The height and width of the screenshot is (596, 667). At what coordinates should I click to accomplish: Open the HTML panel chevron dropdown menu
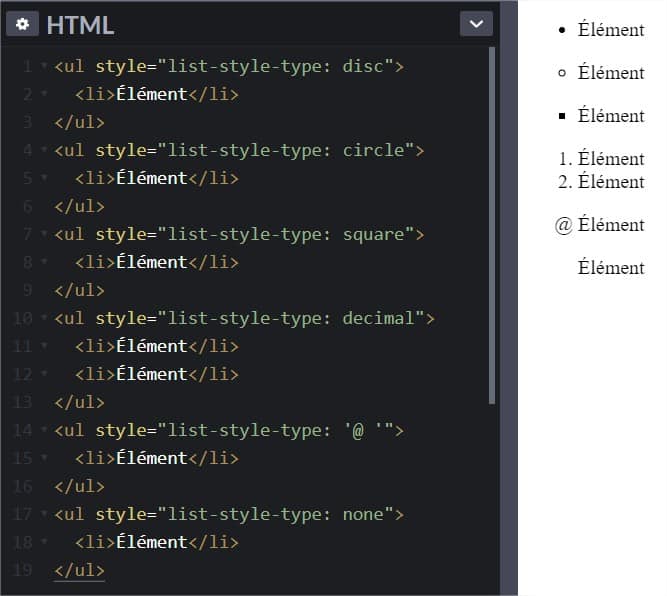(x=475, y=24)
